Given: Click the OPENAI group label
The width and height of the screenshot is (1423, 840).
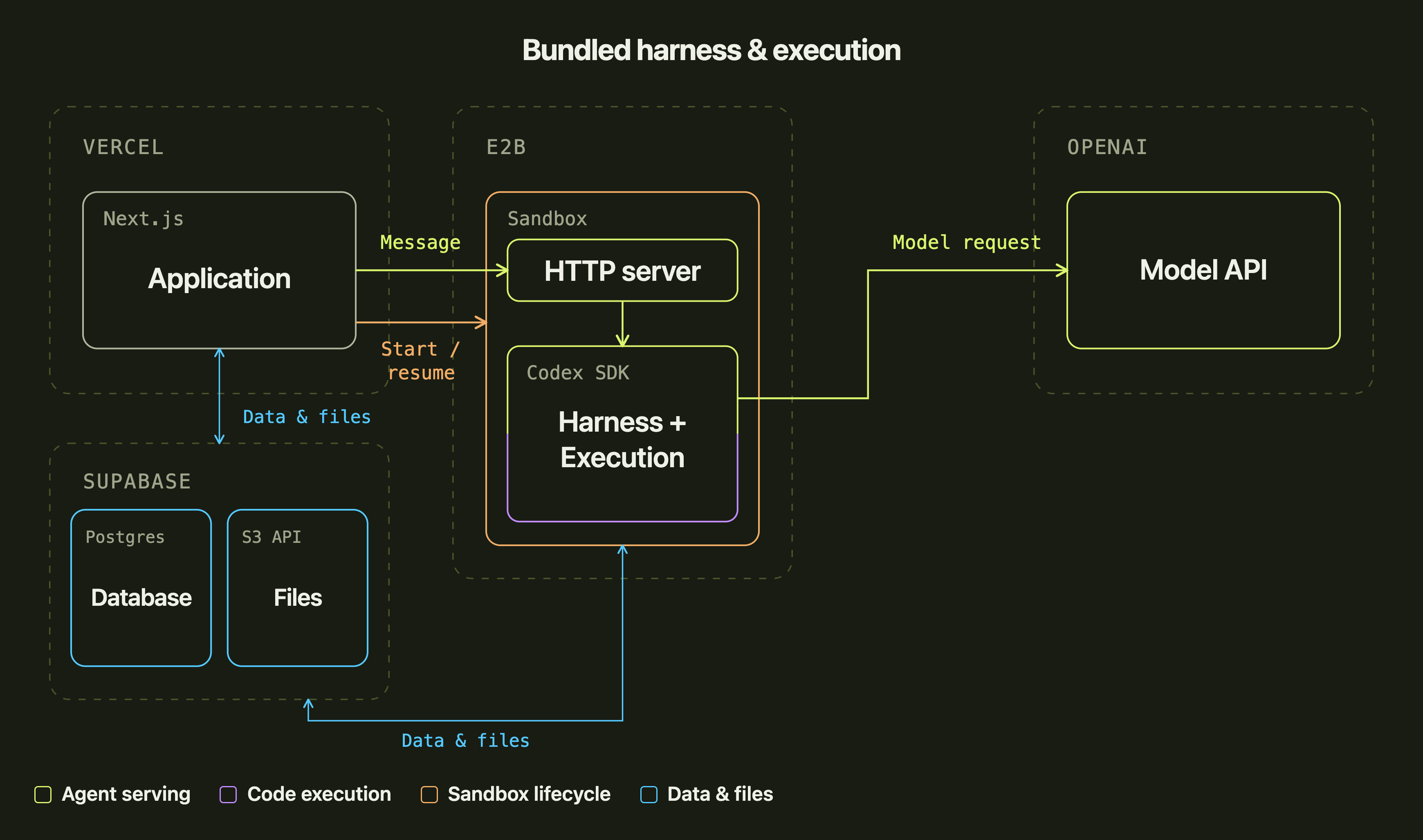Looking at the screenshot, I should pos(1107,147).
